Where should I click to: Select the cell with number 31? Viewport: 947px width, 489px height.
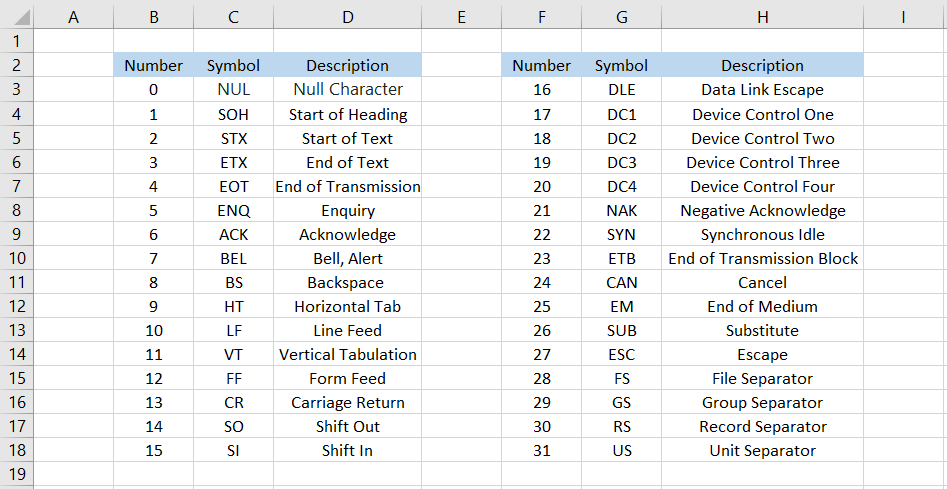click(541, 450)
